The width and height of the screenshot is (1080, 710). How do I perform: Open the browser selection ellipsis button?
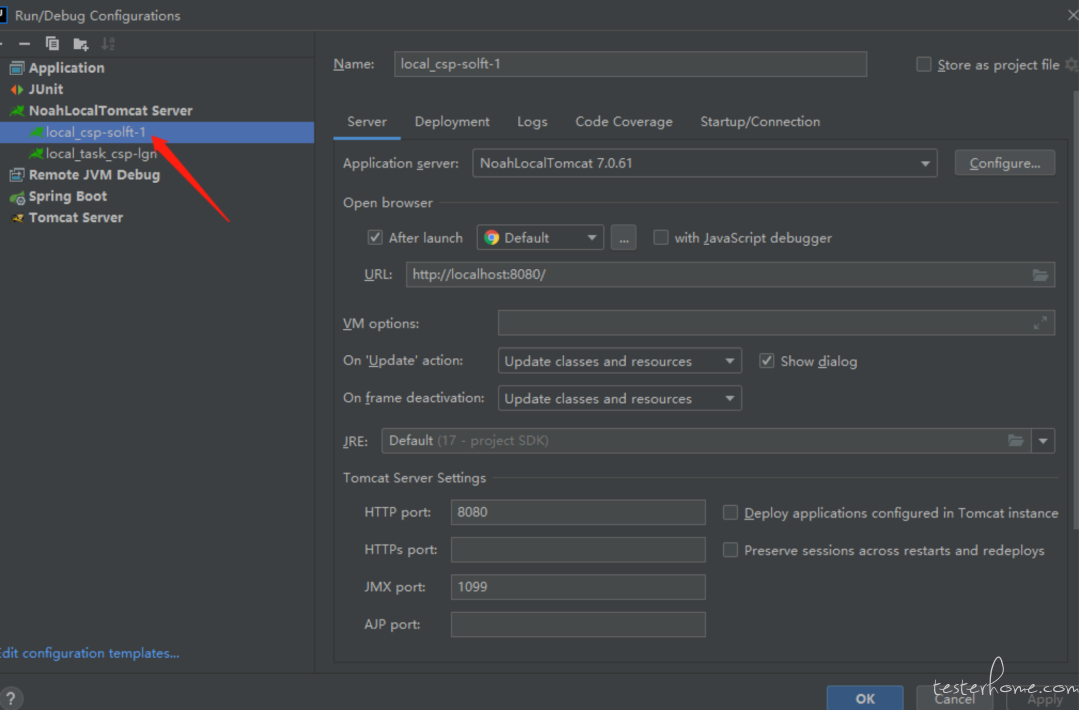click(623, 238)
